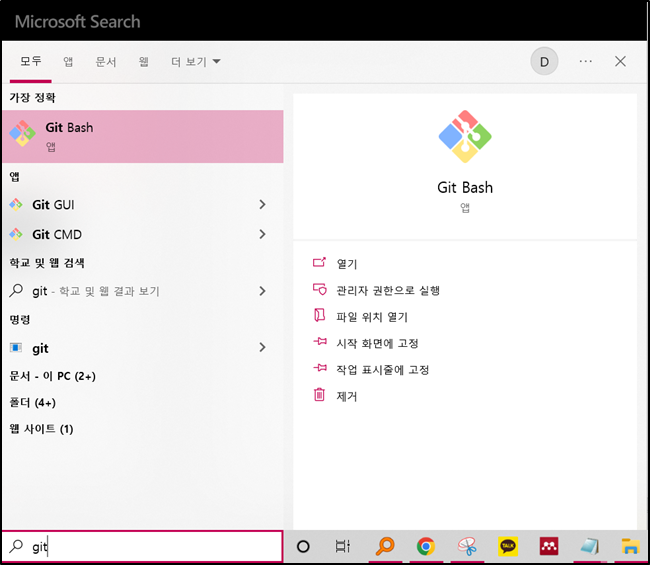650x565 pixels.
Task: Click the shield icon for admin run
Action: (x=319, y=289)
